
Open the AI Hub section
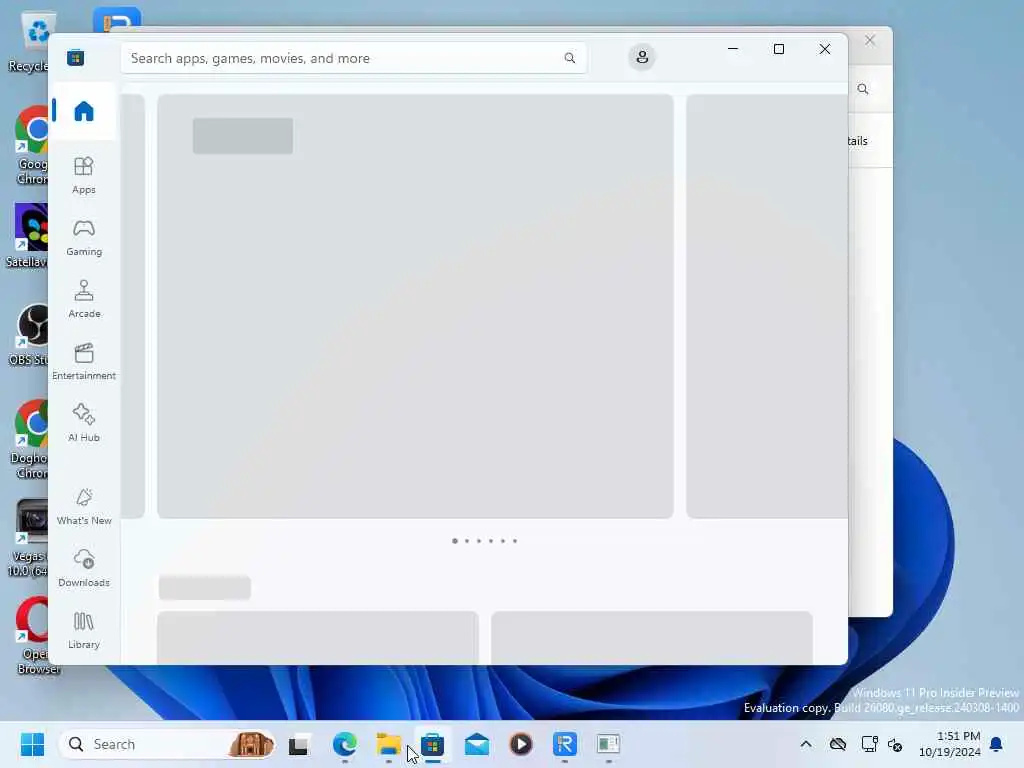(84, 424)
